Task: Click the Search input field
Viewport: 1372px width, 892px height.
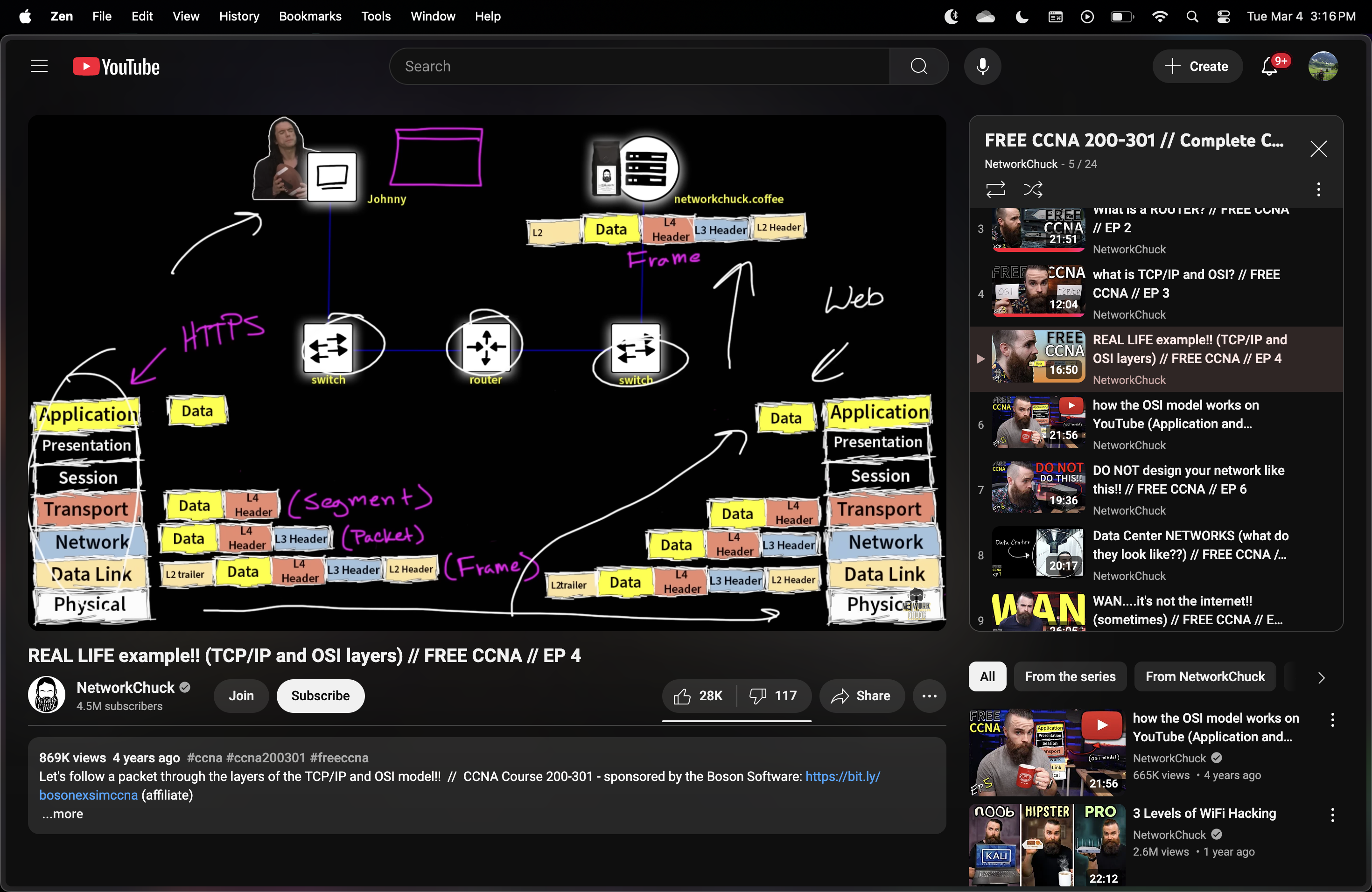Action: (639, 66)
